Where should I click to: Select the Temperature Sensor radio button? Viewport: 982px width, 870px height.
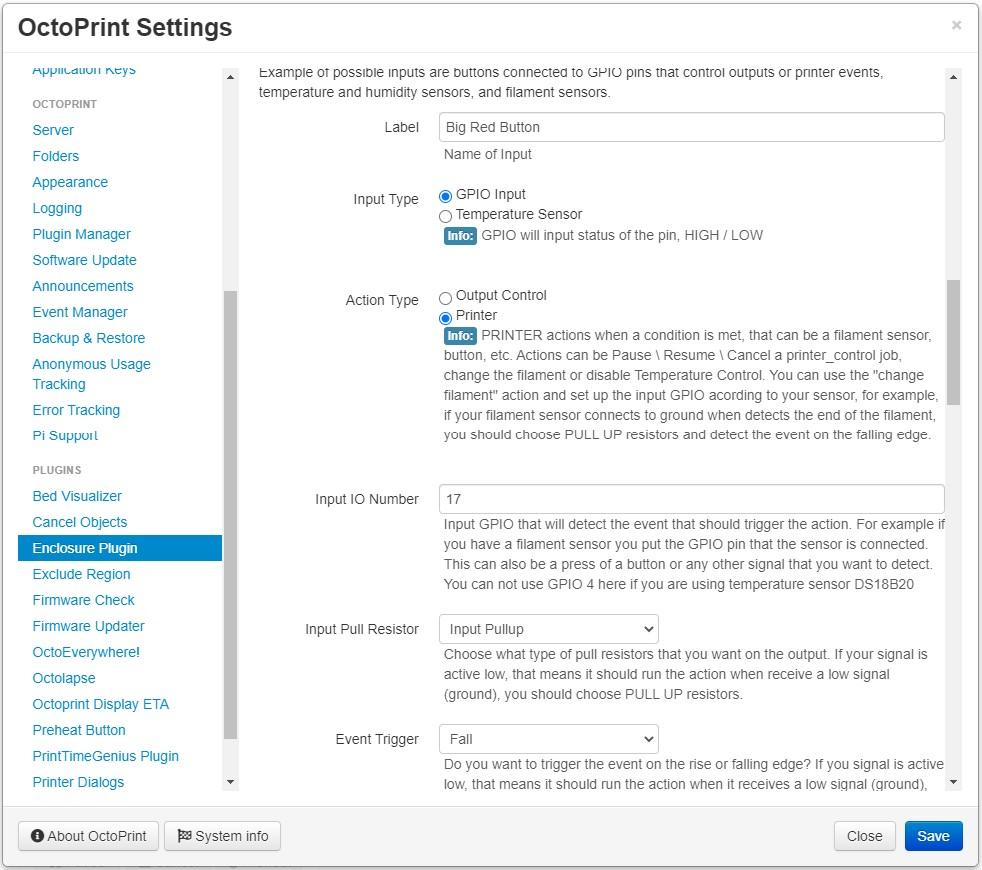coord(445,216)
